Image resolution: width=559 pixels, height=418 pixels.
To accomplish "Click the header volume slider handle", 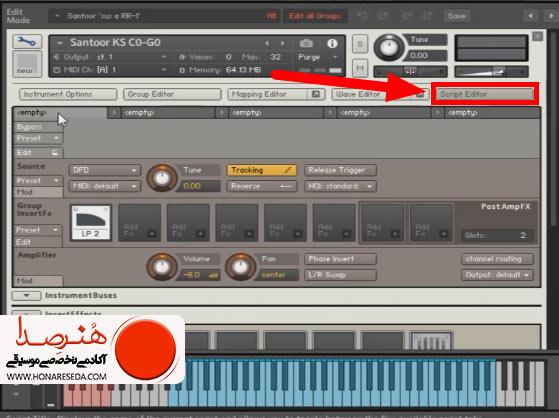I will point(498,72).
